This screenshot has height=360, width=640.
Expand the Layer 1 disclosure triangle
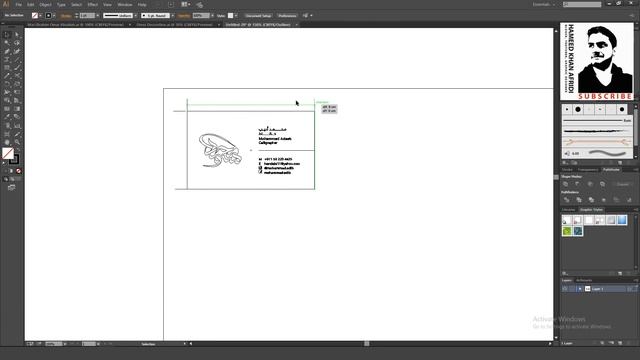(x=580, y=289)
